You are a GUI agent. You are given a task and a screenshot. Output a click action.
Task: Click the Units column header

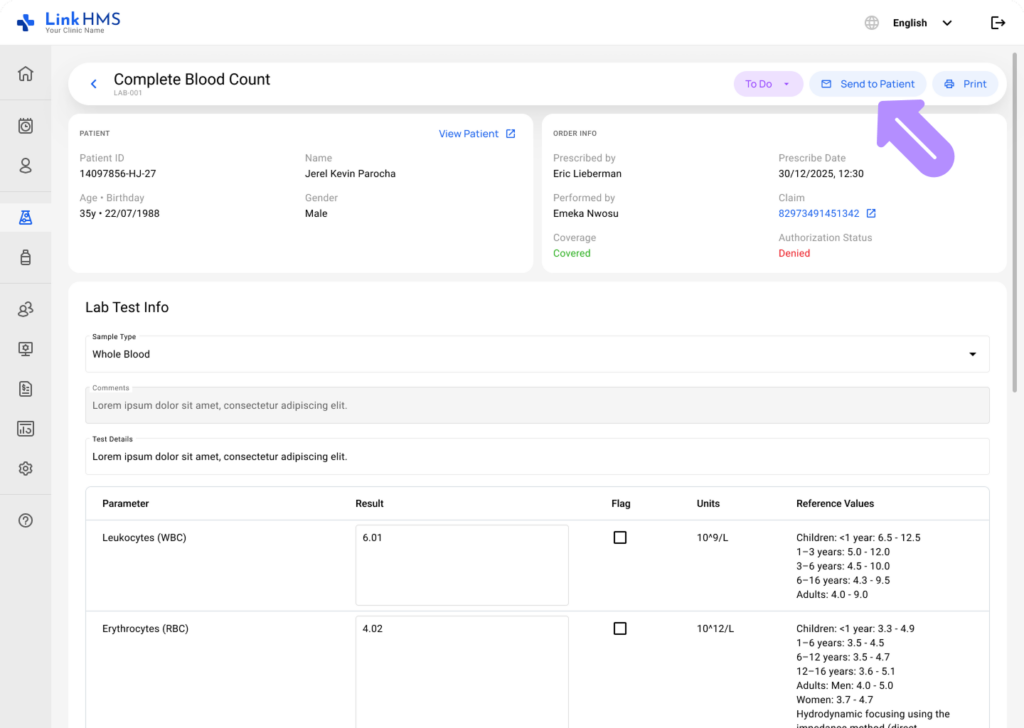[x=708, y=503]
